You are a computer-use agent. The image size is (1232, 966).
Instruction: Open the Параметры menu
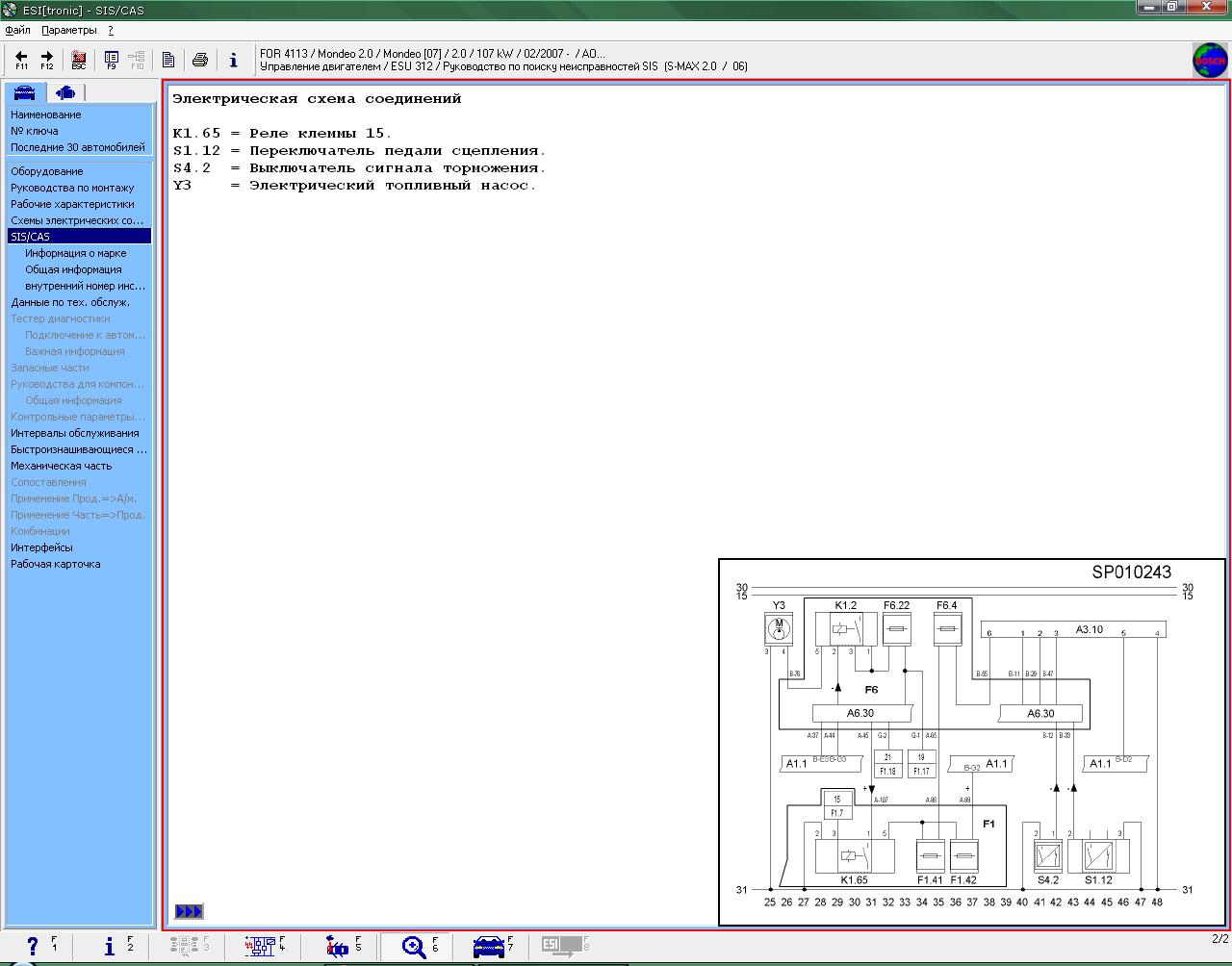click(69, 30)
